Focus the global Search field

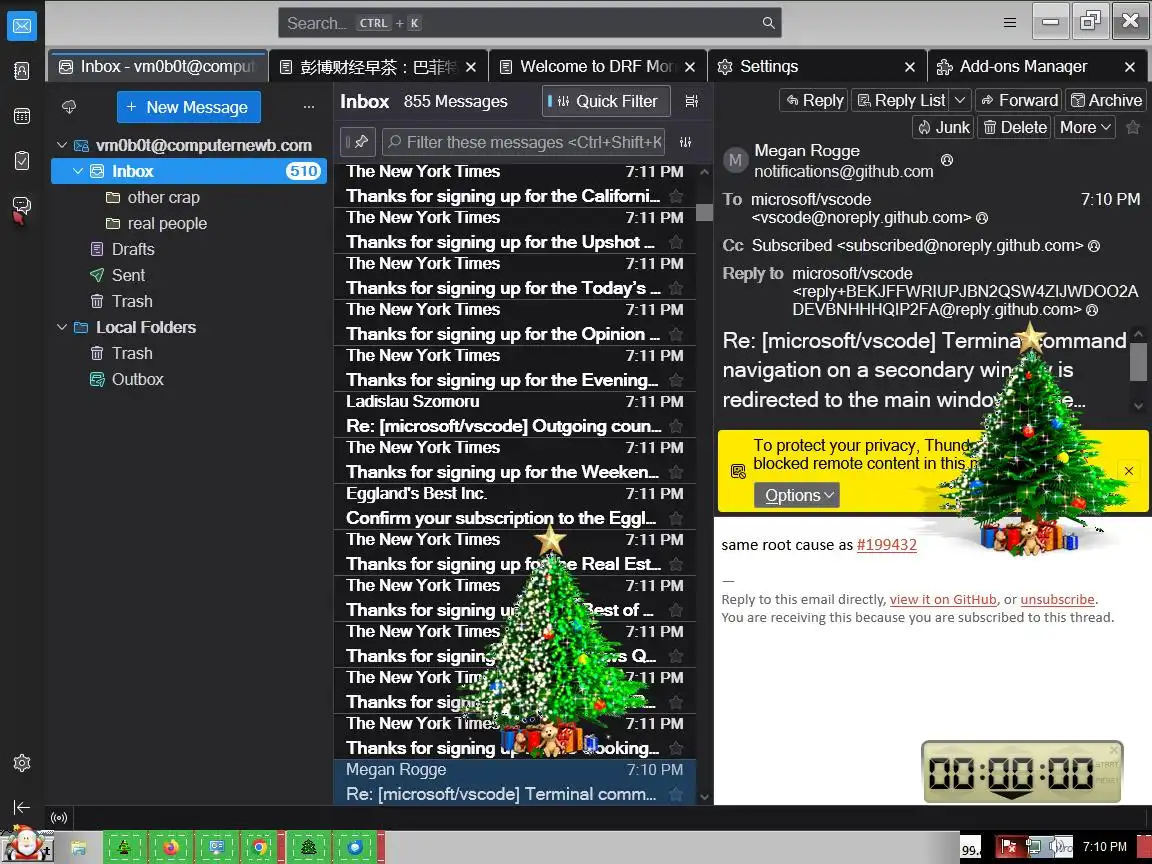pyautogui.click(x=529, y=23)
